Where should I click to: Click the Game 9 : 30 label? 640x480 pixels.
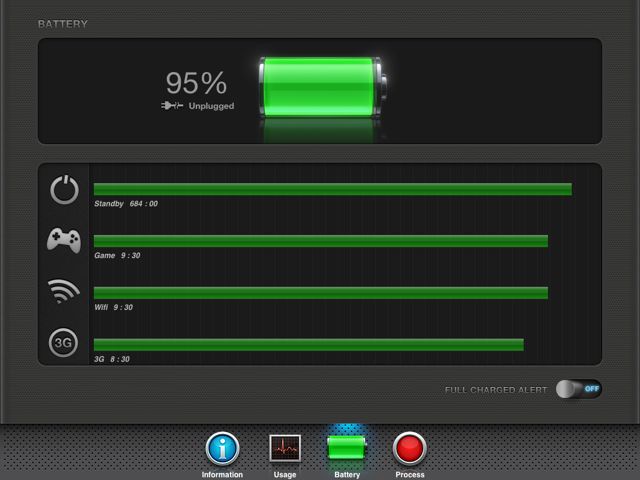(x=117, y=256)
